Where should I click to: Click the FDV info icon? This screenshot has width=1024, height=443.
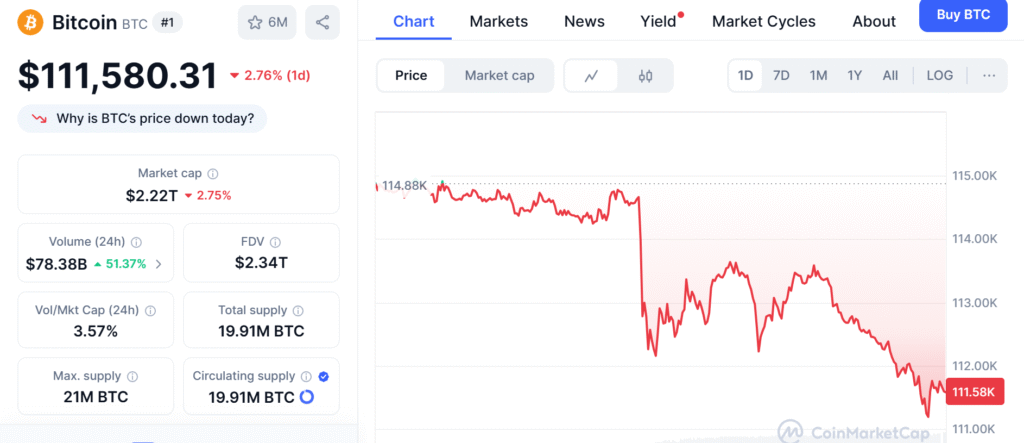[275, 242]
